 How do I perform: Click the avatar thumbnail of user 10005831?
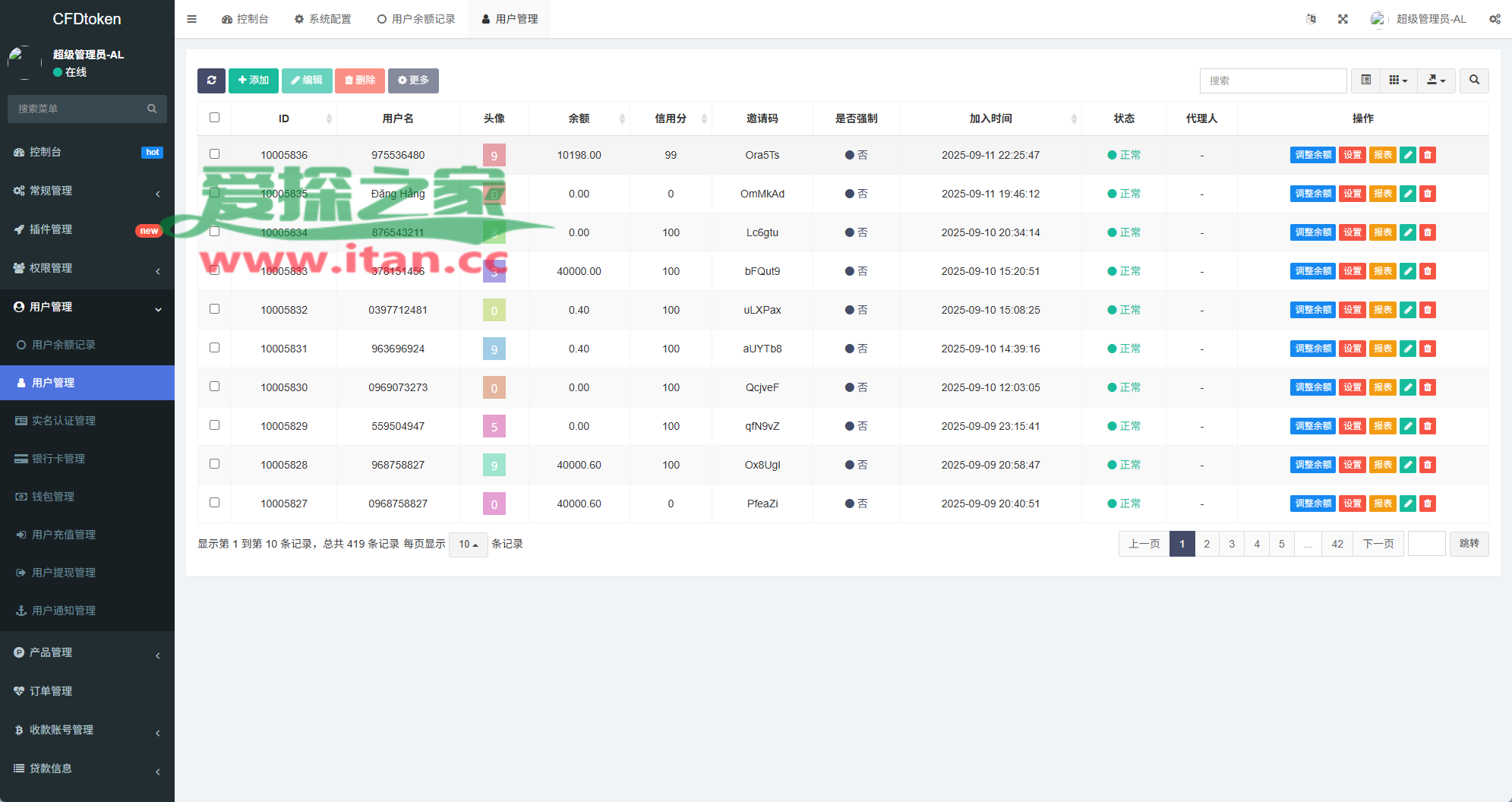[x=494, y=349]
